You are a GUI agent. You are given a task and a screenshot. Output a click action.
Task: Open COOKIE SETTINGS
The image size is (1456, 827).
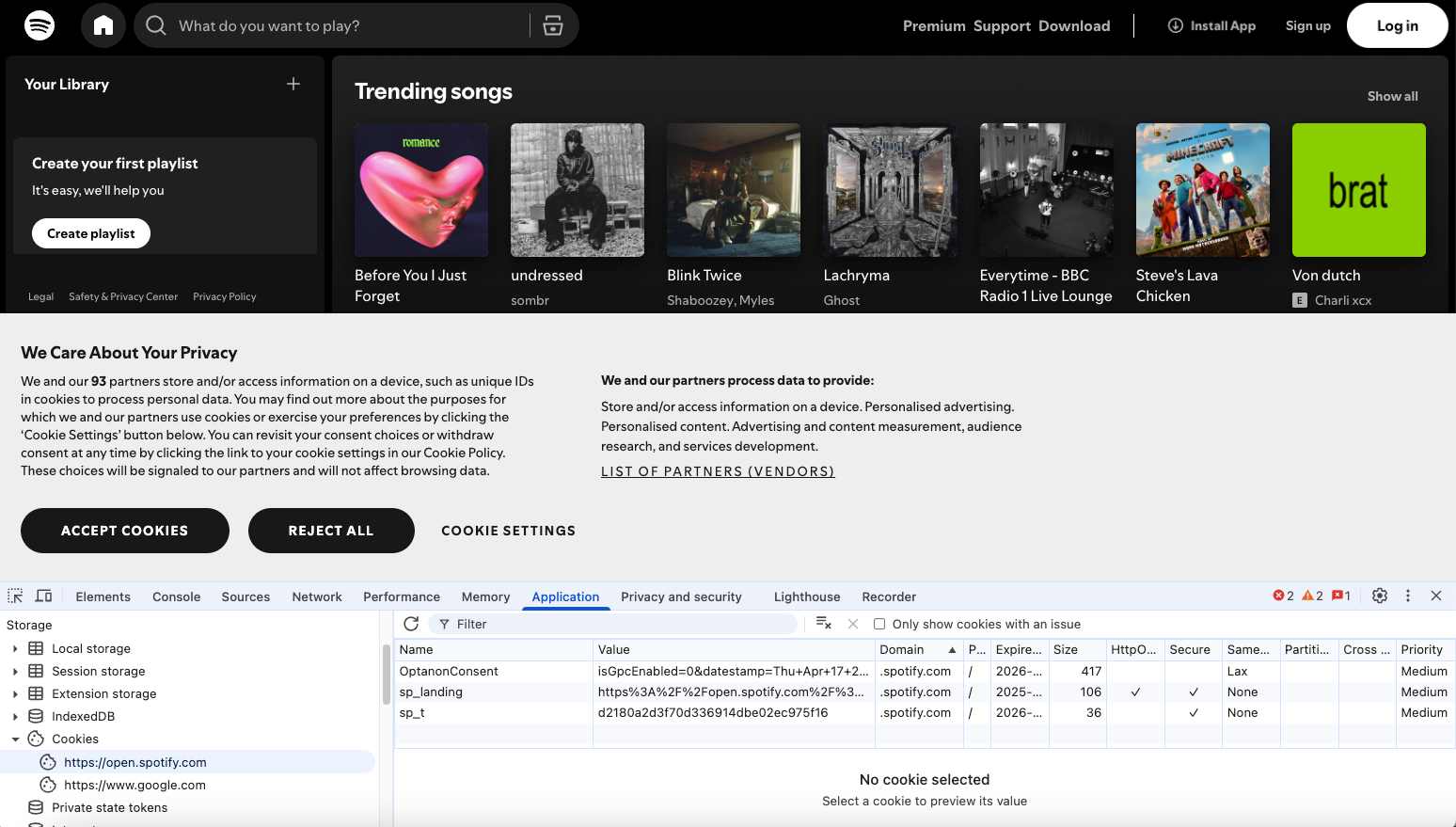coord(509,531)
